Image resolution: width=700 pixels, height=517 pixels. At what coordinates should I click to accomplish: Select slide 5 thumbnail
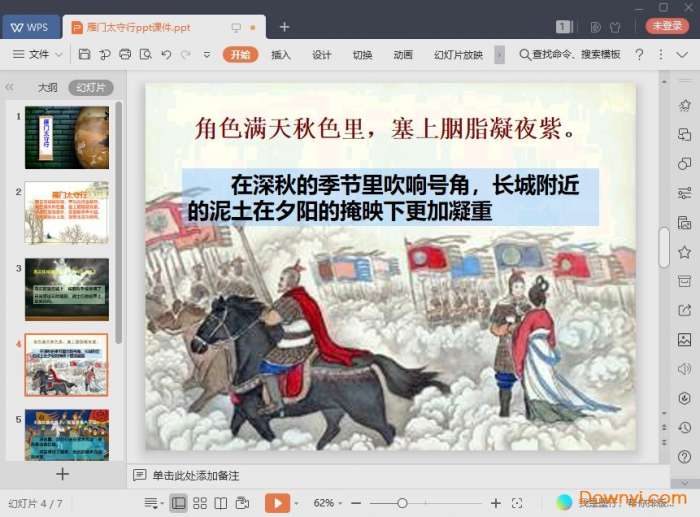coord(67,435)
